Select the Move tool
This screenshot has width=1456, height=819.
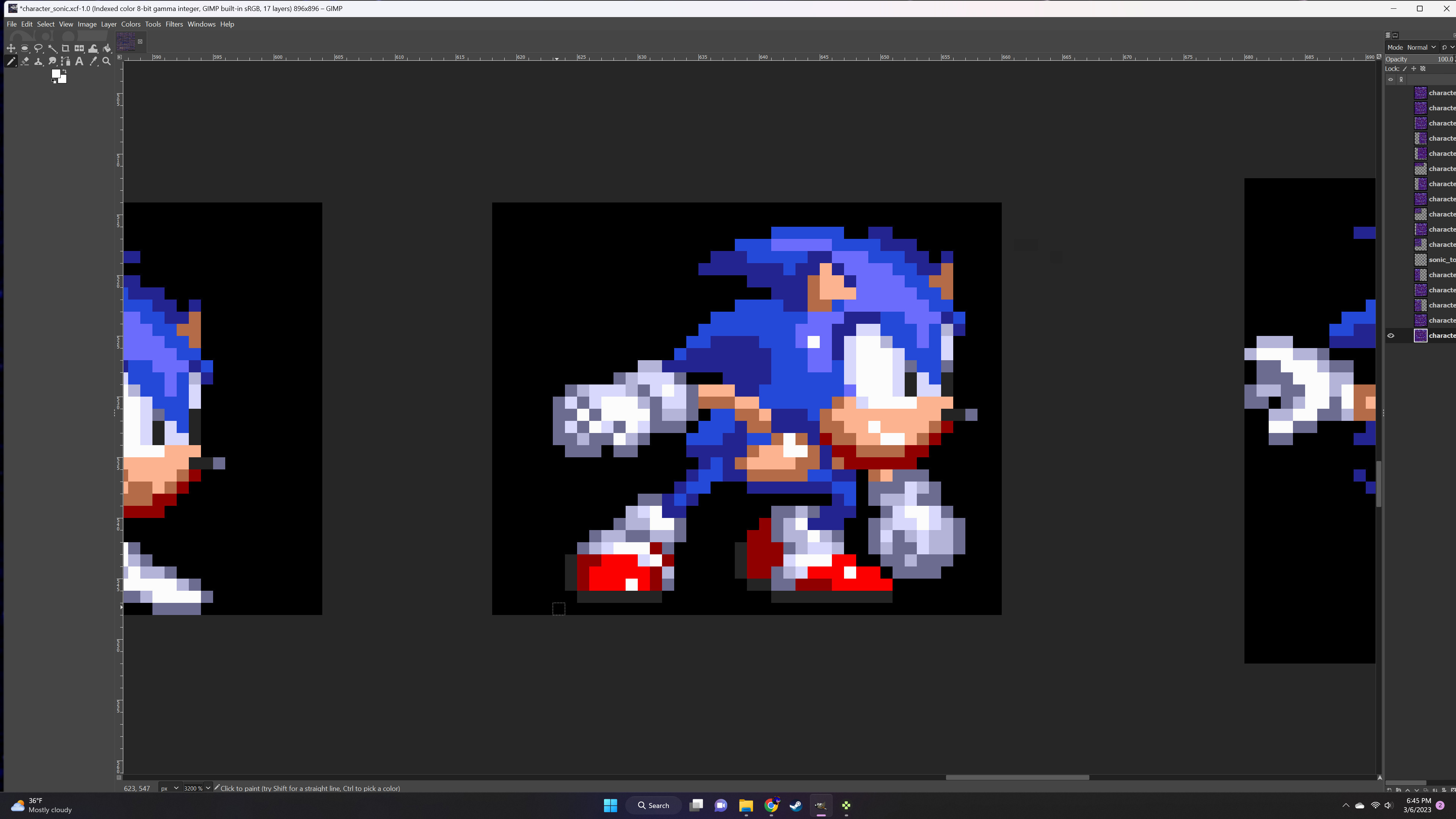coord(11,48)
